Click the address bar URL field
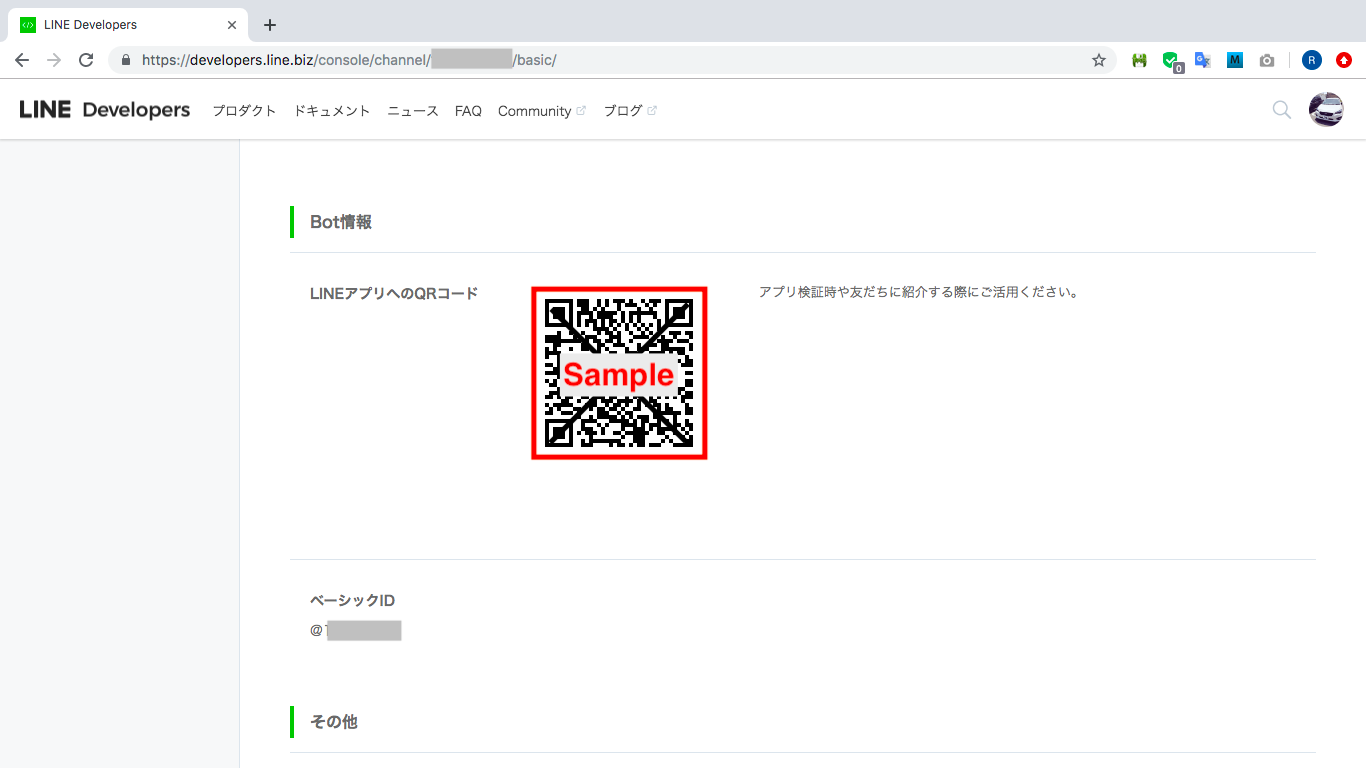Viewport: 1366px width, 768px height. [x=612, y=60]
